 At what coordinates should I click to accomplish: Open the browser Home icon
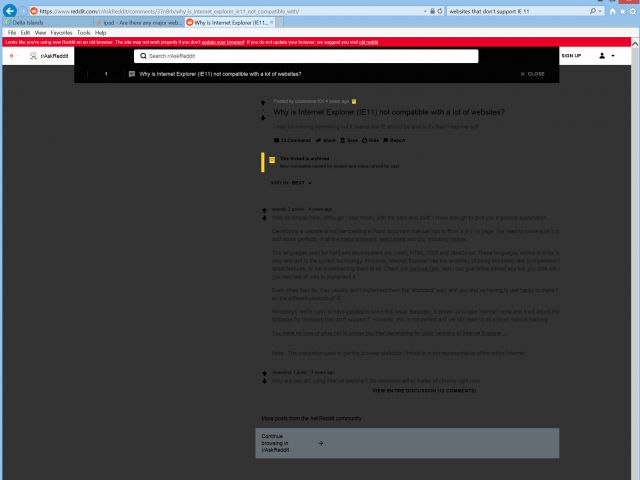(x=612, y=11)
